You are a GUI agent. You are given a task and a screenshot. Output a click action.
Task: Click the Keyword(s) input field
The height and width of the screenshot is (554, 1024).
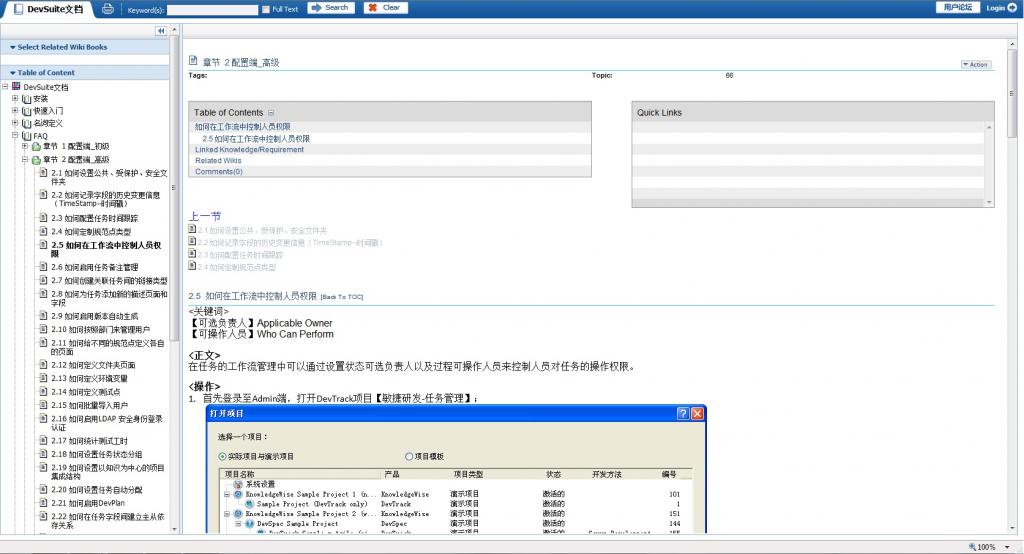click(212, 9)
